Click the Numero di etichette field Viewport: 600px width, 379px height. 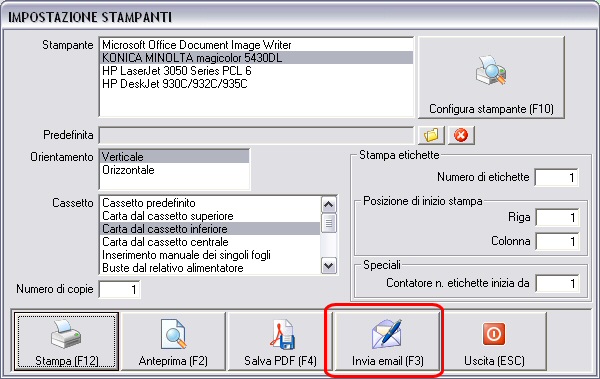(556, 177)
